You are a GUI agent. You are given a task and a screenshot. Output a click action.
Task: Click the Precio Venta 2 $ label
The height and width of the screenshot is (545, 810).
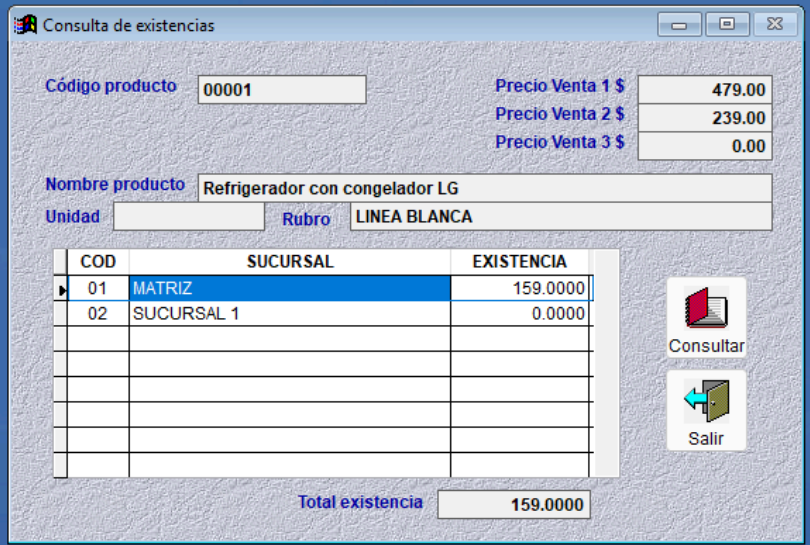click(x=560, y=114)
